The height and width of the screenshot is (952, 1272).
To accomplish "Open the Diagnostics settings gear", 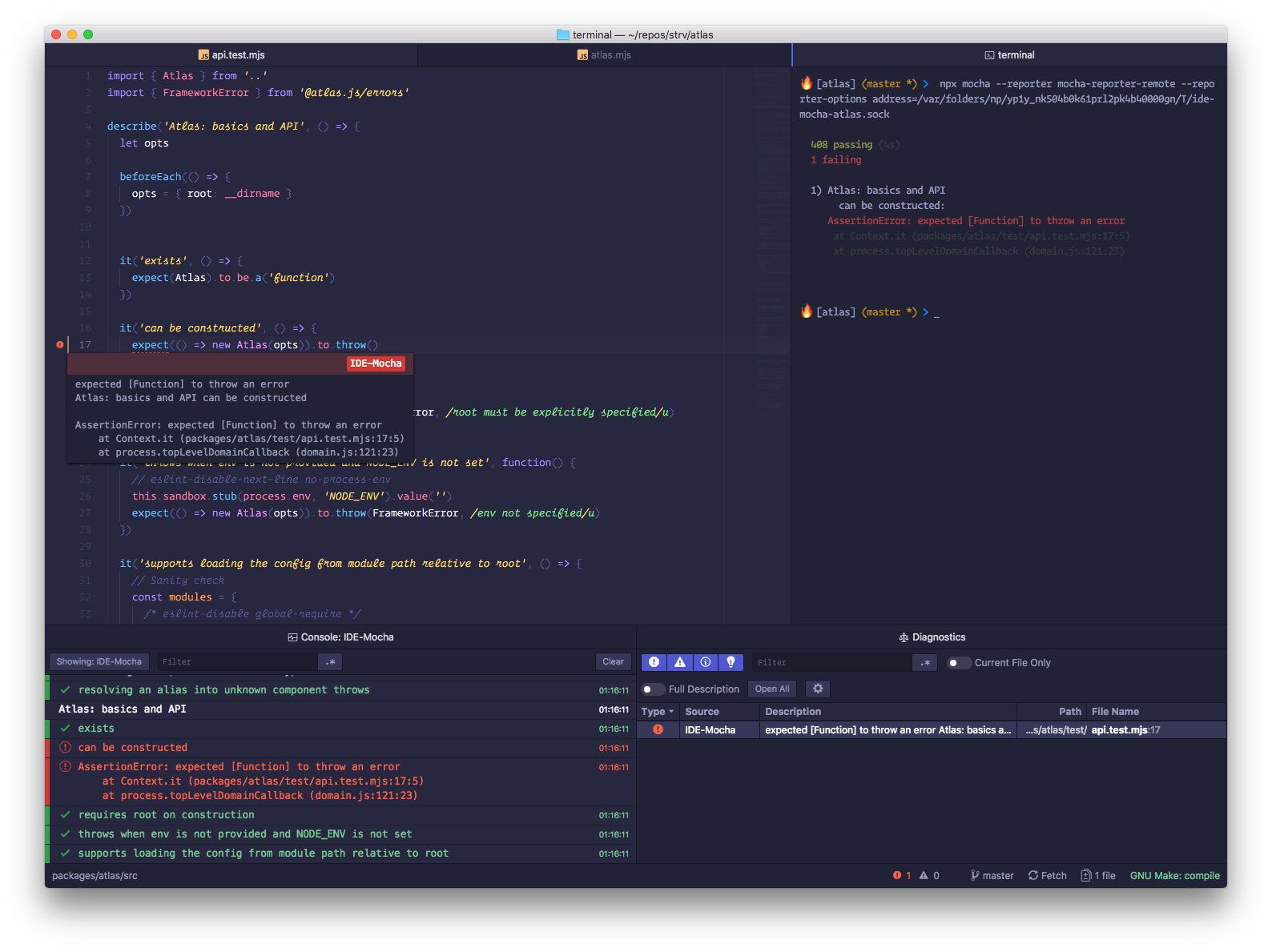I will (x=818, y=689).
